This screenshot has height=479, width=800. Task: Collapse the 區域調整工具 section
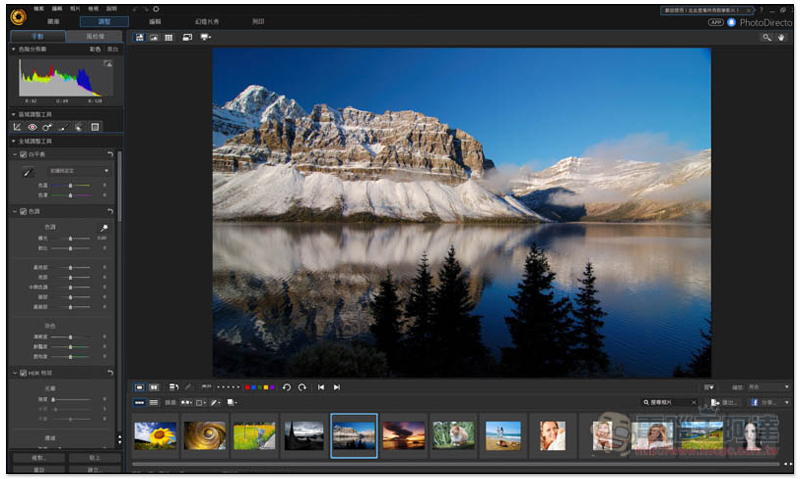[x=14, y=114]
